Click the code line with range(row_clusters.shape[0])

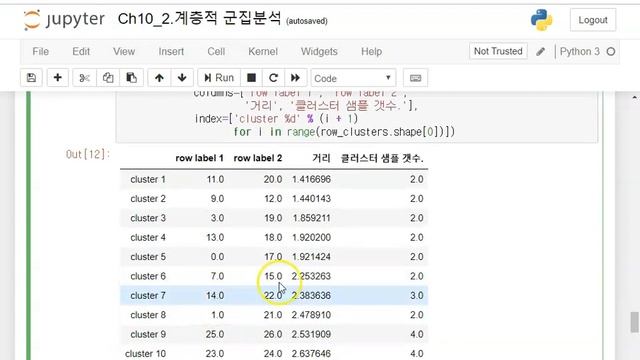coord(344,132)
